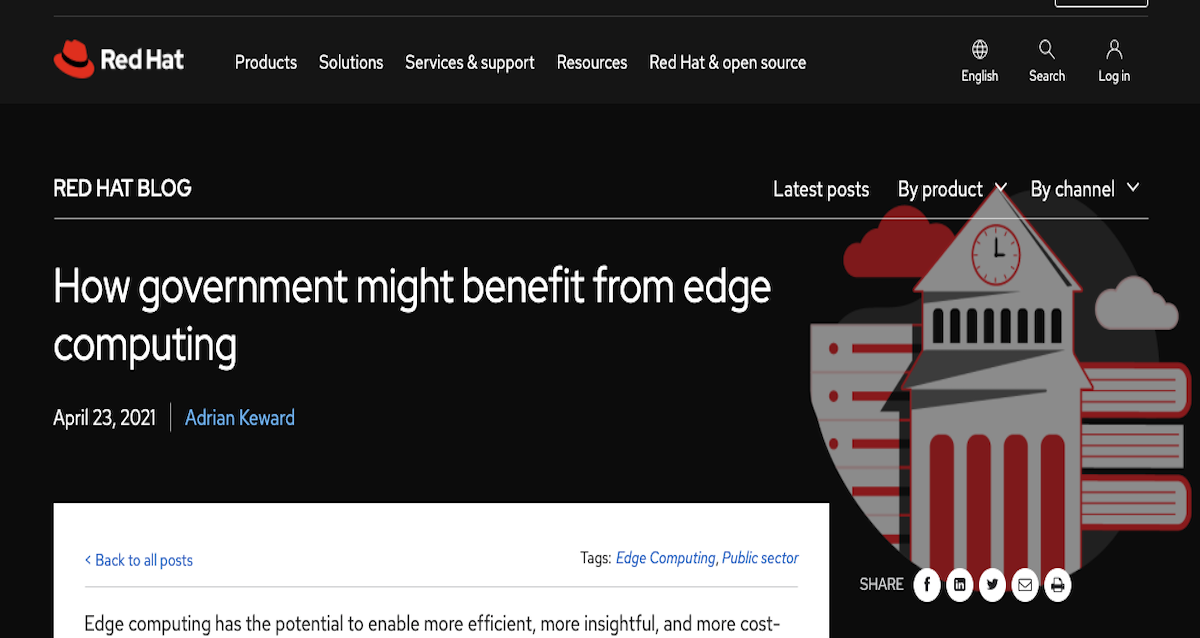Viewport: 1200px width, 638px height.
Task: Go to Latest posts
Action: [x=821, y=189]
